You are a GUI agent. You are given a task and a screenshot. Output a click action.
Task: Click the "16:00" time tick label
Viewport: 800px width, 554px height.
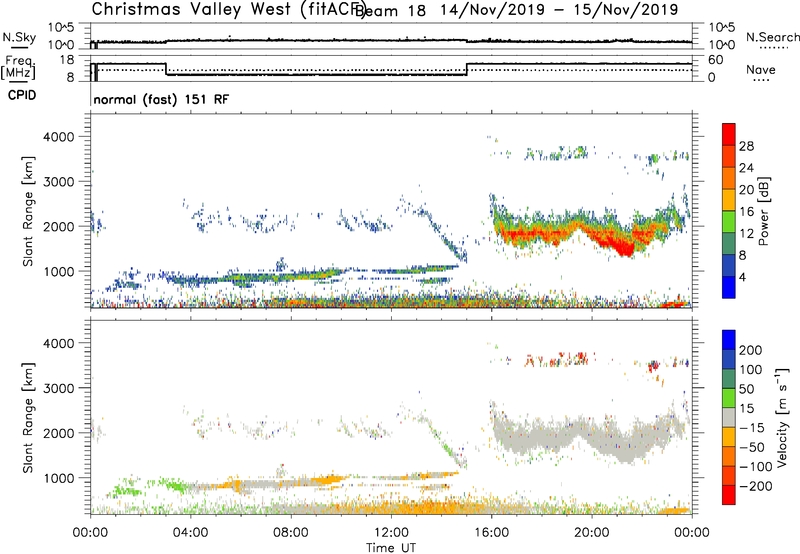click(x=491, y=533)
